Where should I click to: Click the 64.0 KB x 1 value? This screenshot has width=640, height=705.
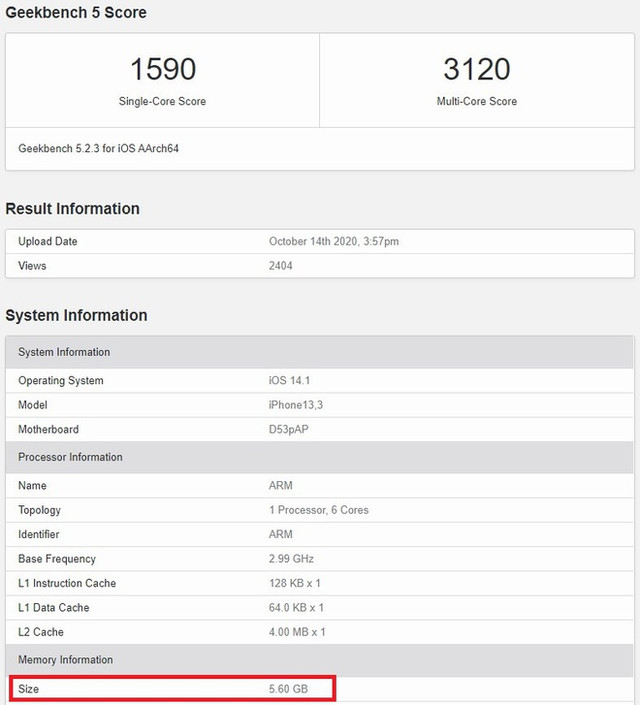[296, 608]
